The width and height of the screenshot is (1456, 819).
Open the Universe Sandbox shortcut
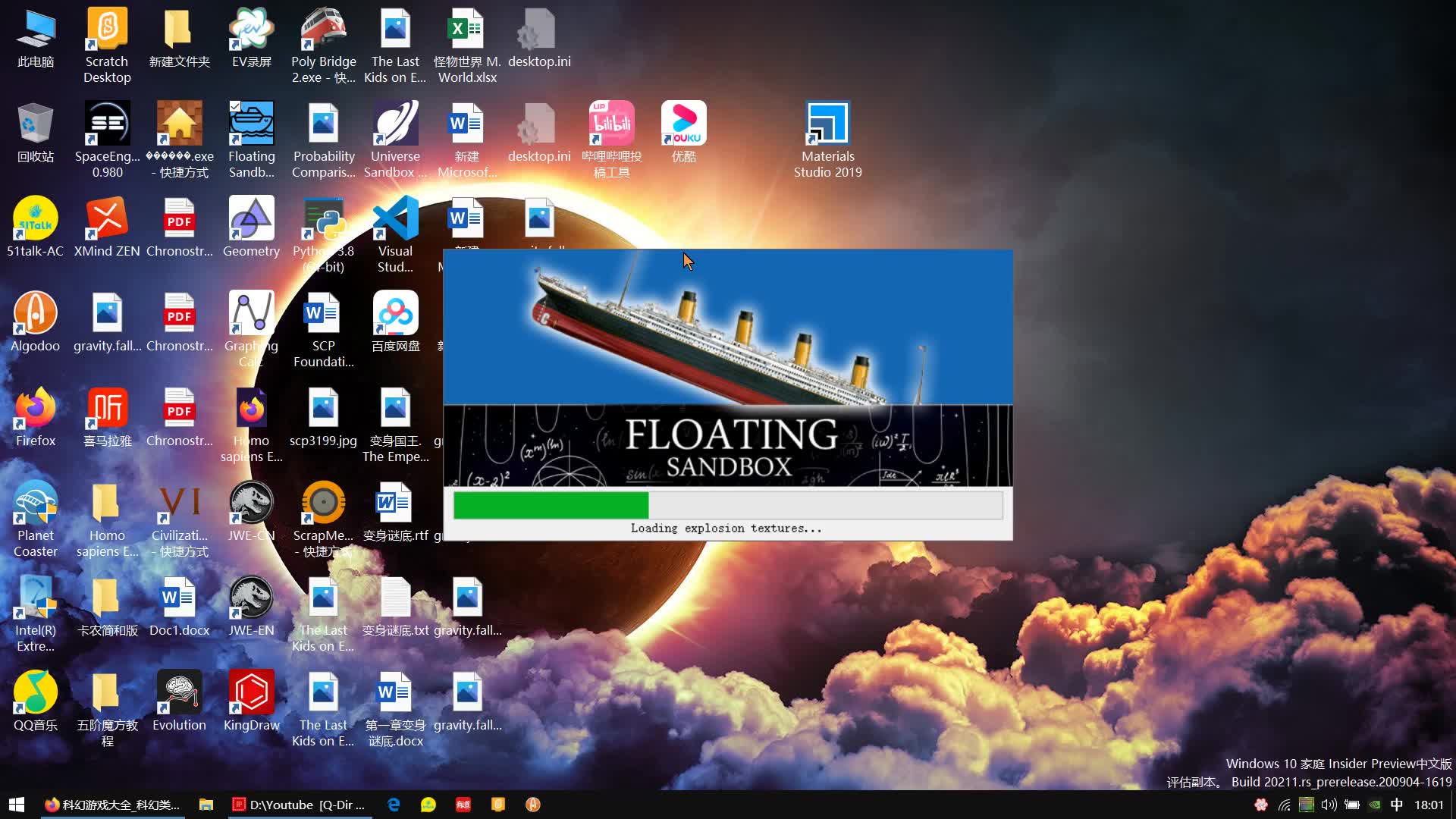(x=395, y=140)
